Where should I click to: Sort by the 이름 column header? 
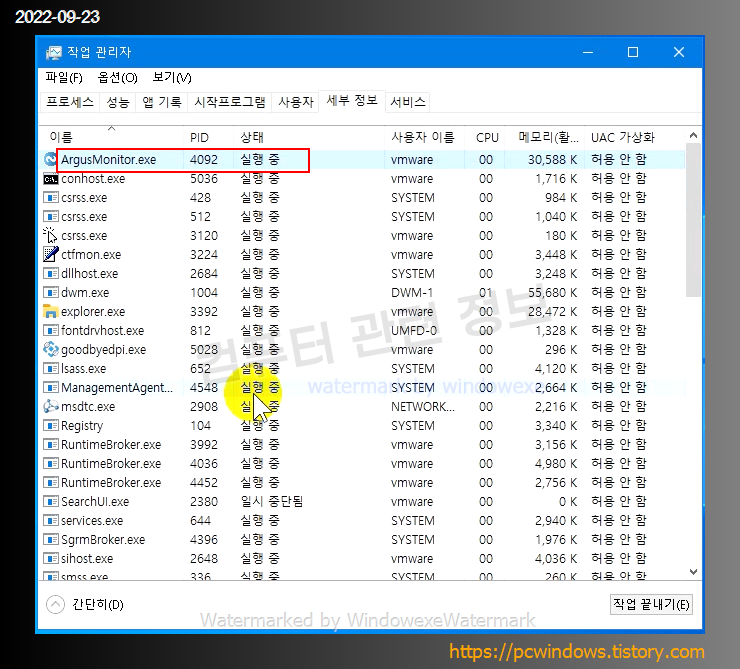pos(111,137)
